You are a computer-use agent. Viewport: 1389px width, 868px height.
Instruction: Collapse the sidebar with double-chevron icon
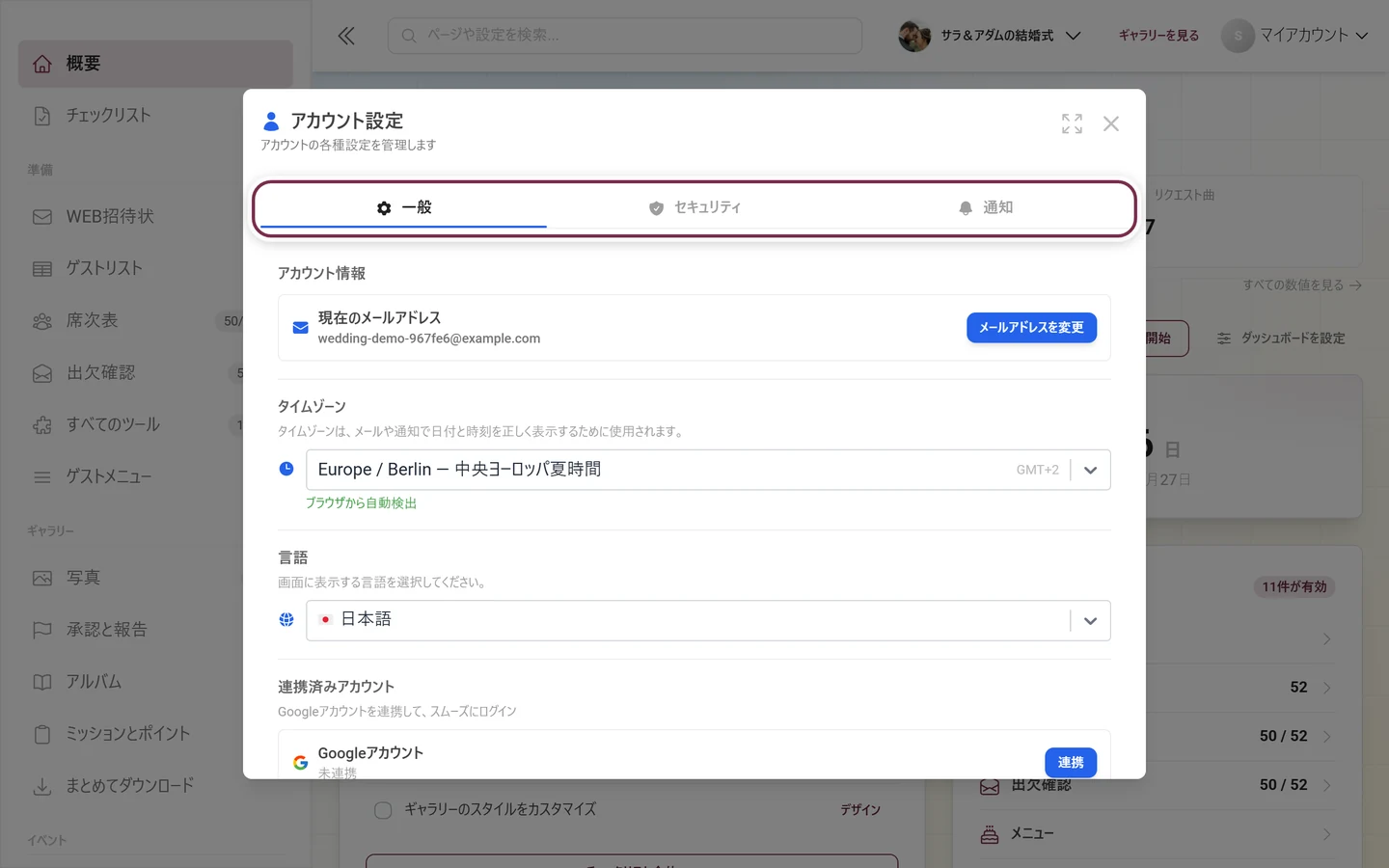click(x=346, y=36)
